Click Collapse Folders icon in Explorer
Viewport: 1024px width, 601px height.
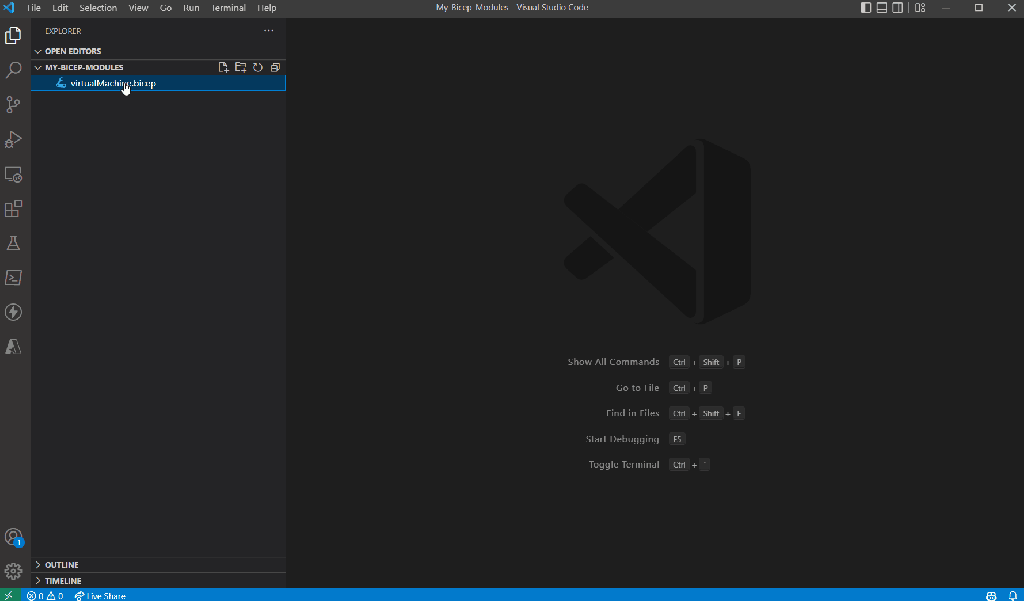tap(275, 67)
